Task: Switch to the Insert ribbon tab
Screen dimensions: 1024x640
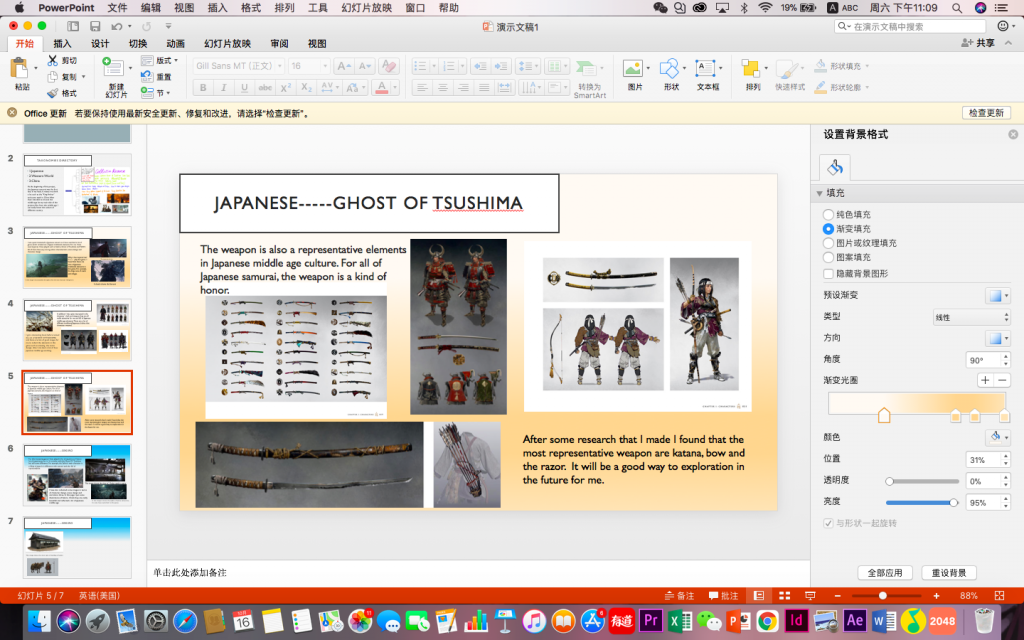Action: coord(62,44)
